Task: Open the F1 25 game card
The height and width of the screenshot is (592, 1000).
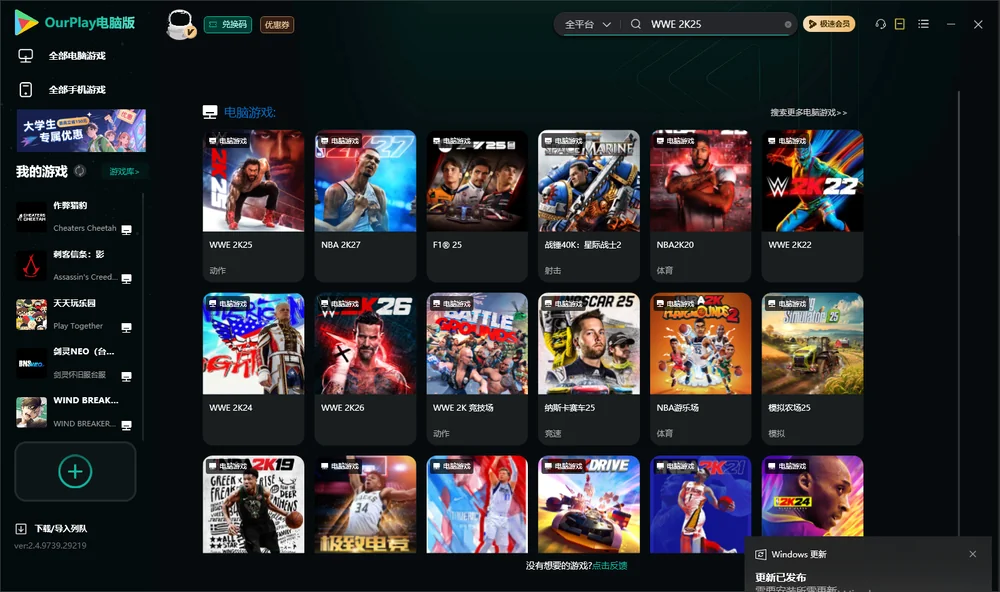Action: (477, 205)
